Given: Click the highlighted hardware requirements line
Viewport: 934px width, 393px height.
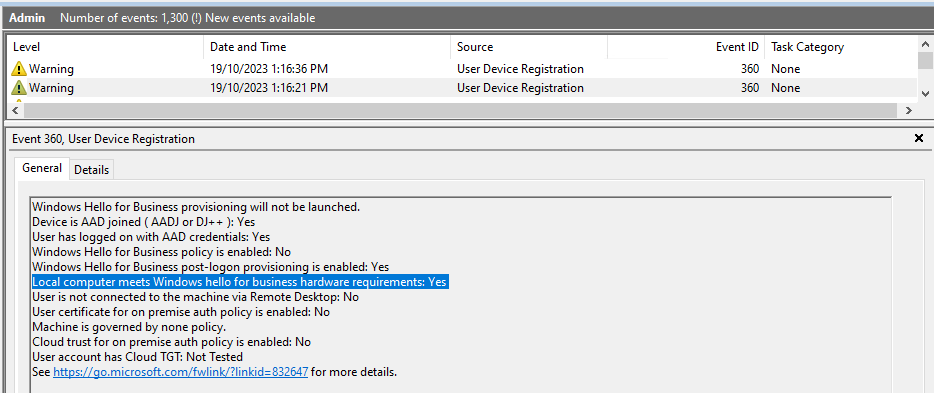Looking at the screenshot, I should (239, 282).
